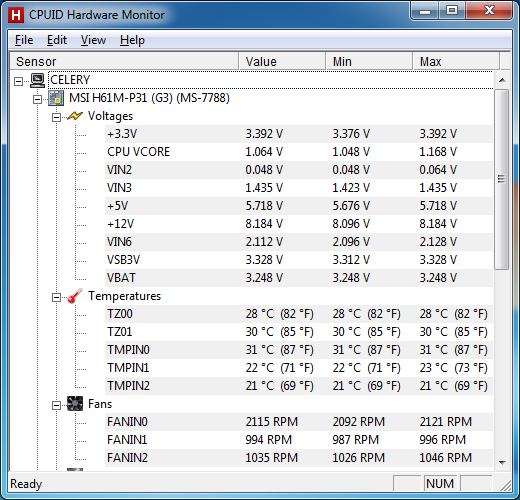Image resolution: width=520 pixels, height=500 pixels.
Task: Open the File menu
Action: tap(24, 40)
